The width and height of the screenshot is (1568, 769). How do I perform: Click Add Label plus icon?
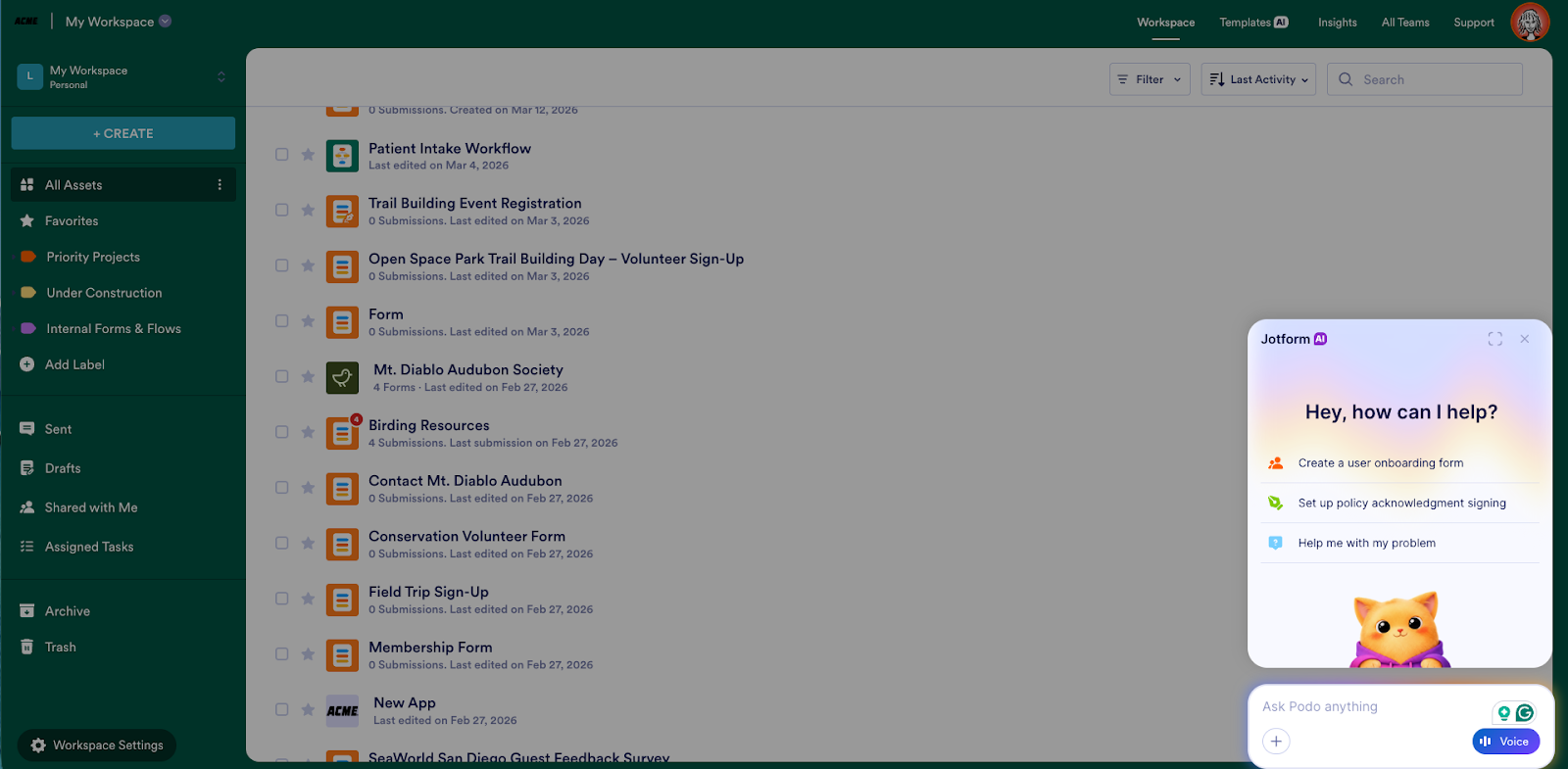click(27, 364)
